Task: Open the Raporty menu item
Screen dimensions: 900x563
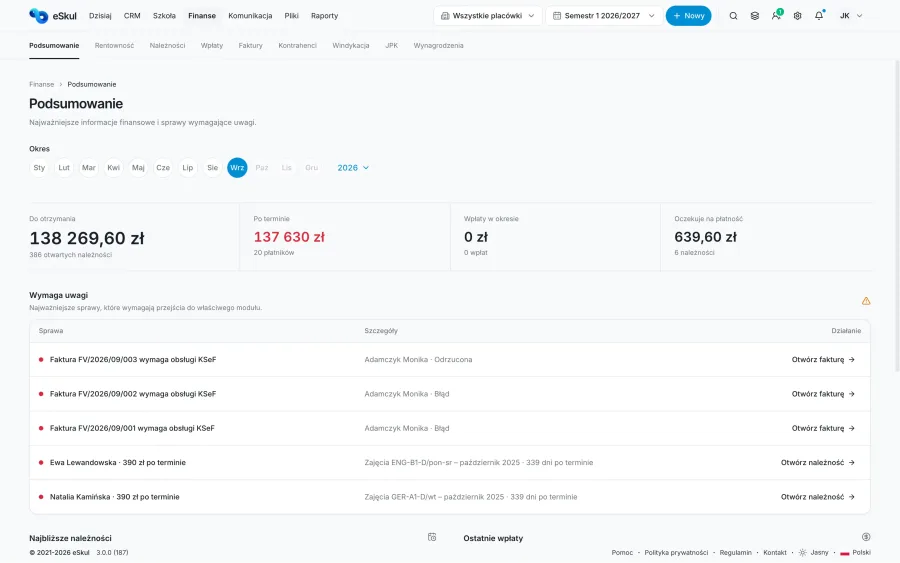Action: [324, 16]
